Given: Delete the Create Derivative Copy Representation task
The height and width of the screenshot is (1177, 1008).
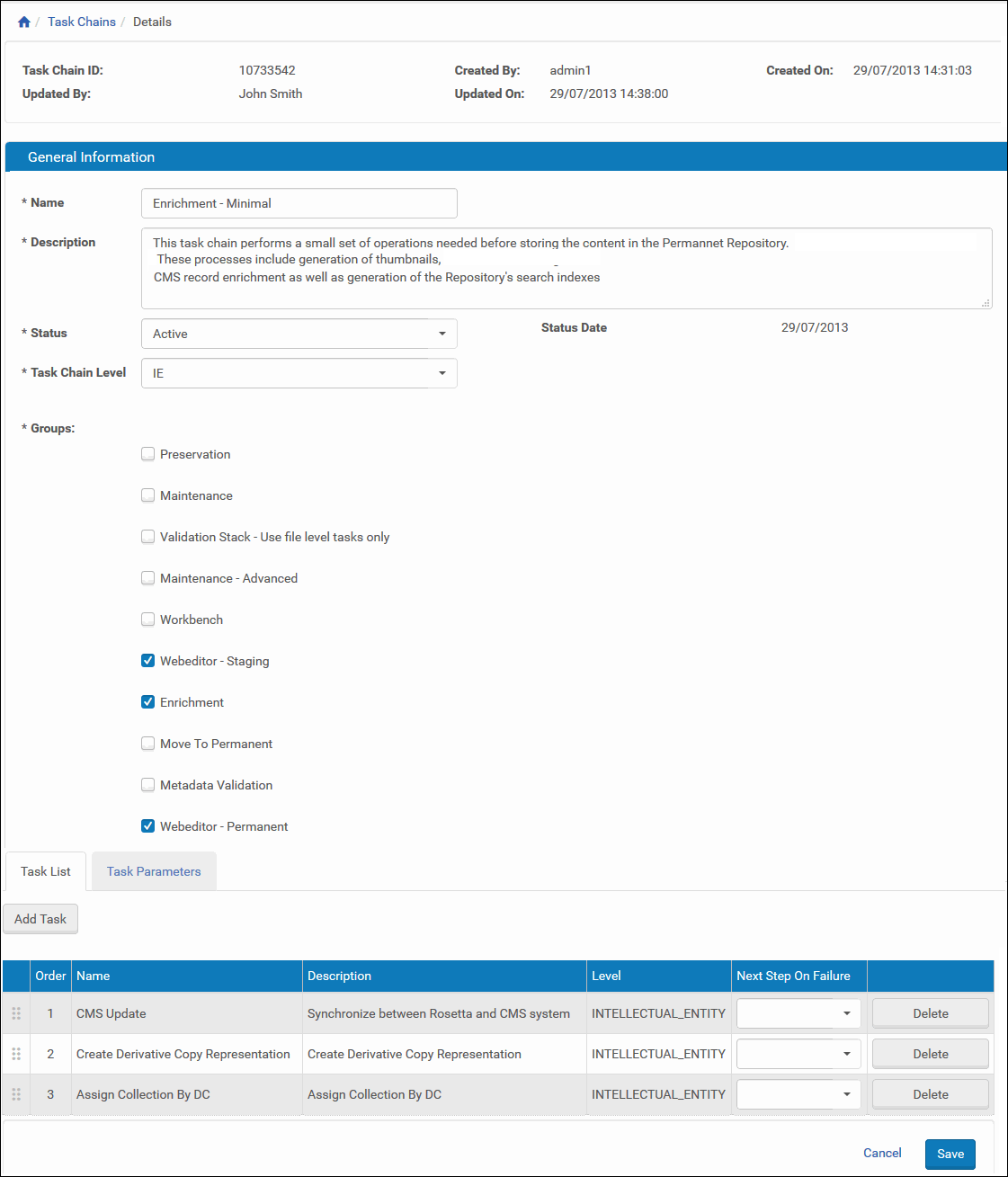Looking at the screenshot, I should tap(931, 1054).
